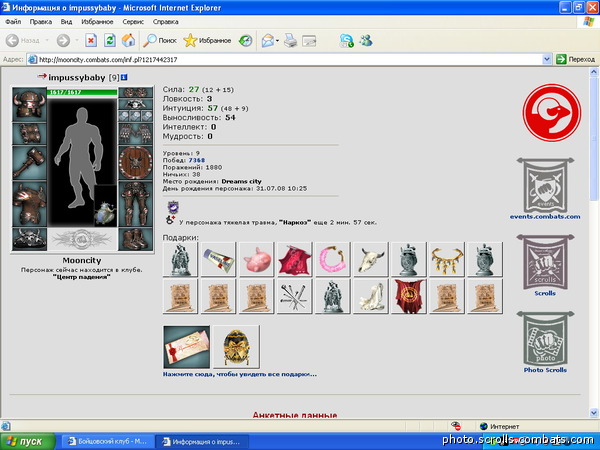Click the crossed nails gift
This screenshot has width=600, height=450.
click(x=294, y=296)
